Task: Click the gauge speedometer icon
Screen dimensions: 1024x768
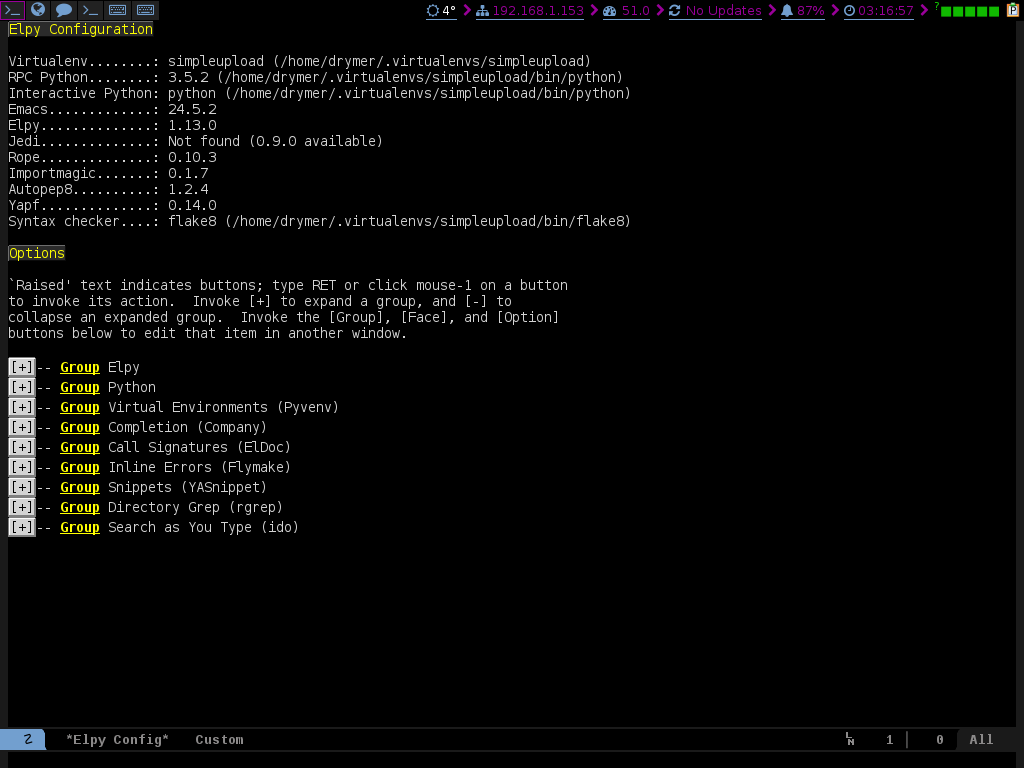Action: (x=609, y=10)
